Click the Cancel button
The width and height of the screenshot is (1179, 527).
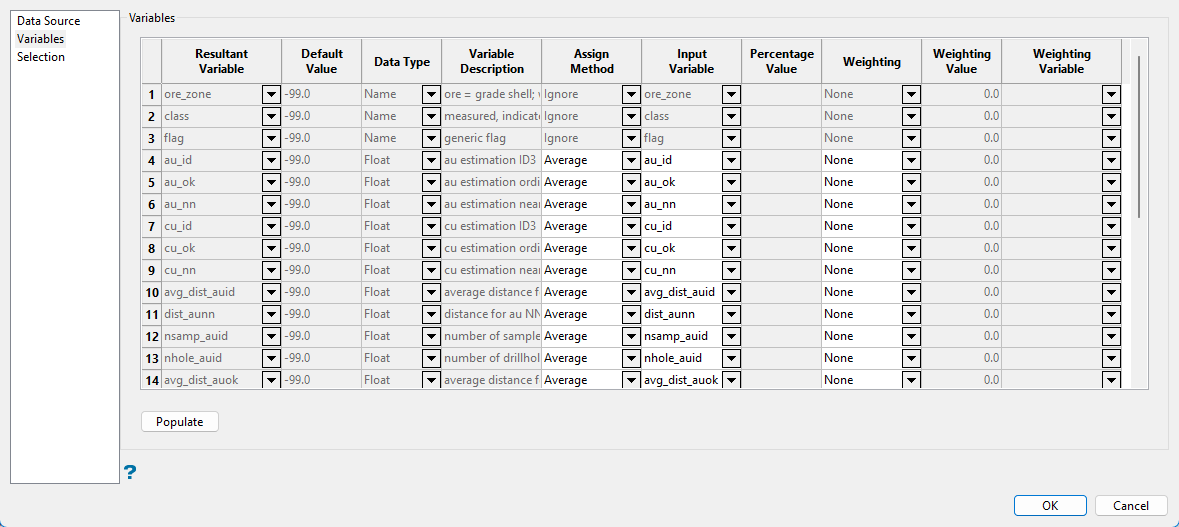[x=1131, y=506]
